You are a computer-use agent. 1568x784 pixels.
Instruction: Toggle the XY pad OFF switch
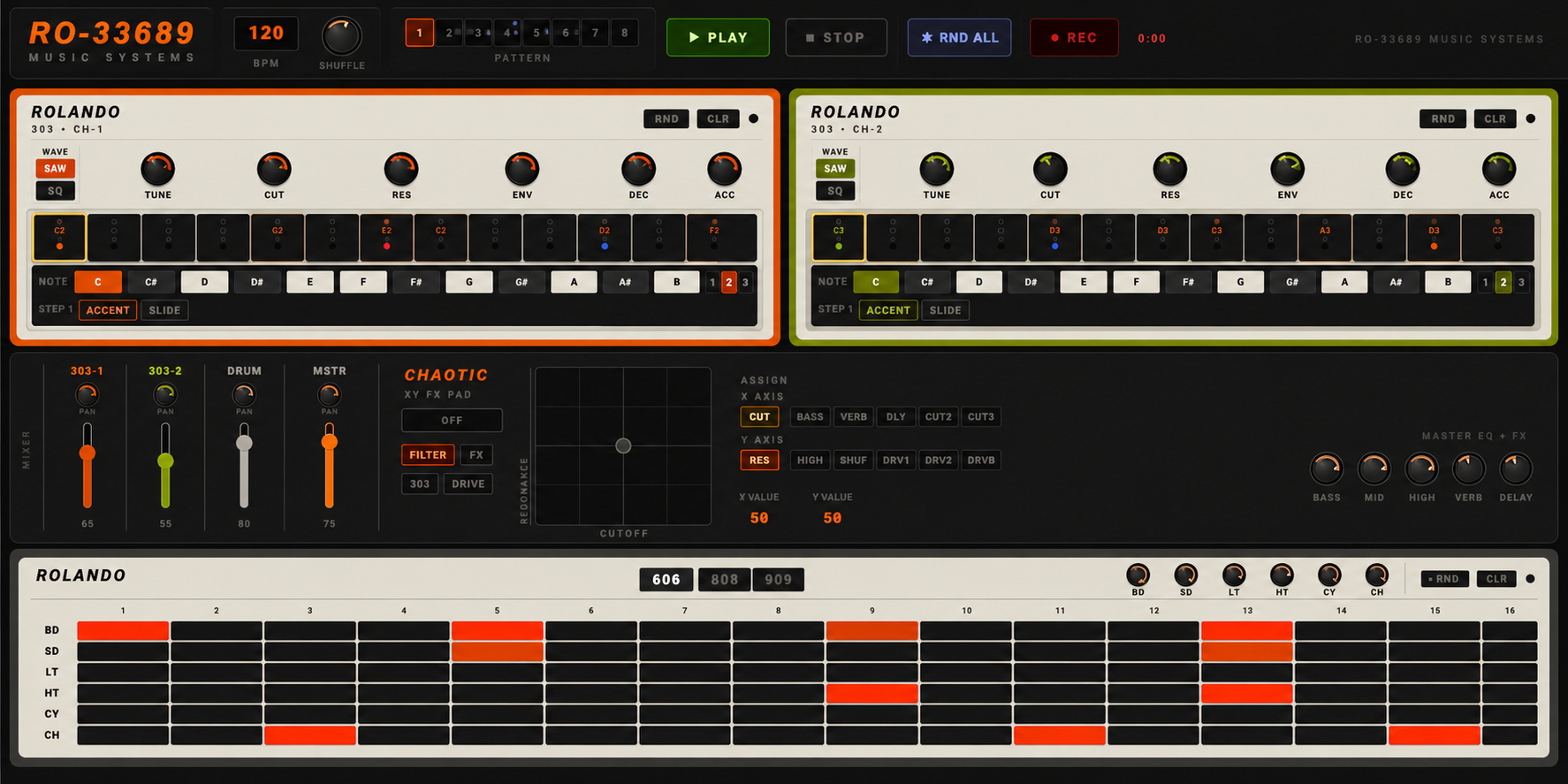click(452, 420)
